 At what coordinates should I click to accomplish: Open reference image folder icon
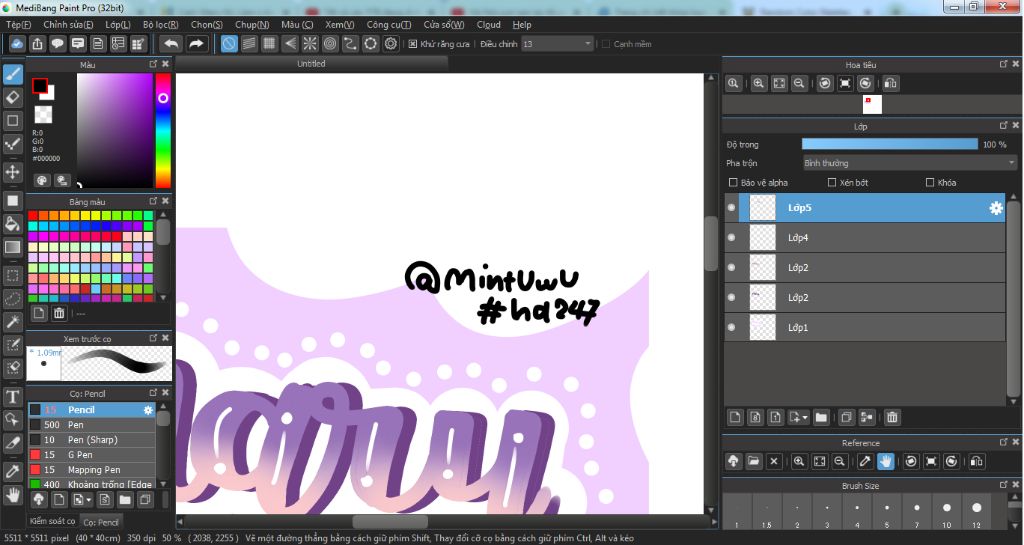coord(754,461)
